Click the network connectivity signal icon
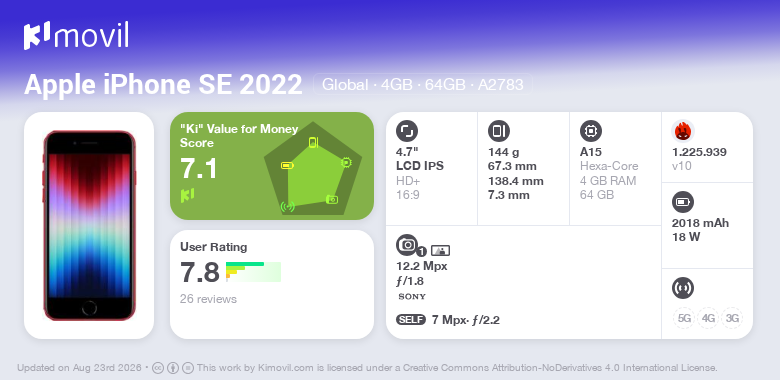This screenshot has width=780, height=380. [x=682, y=288]
